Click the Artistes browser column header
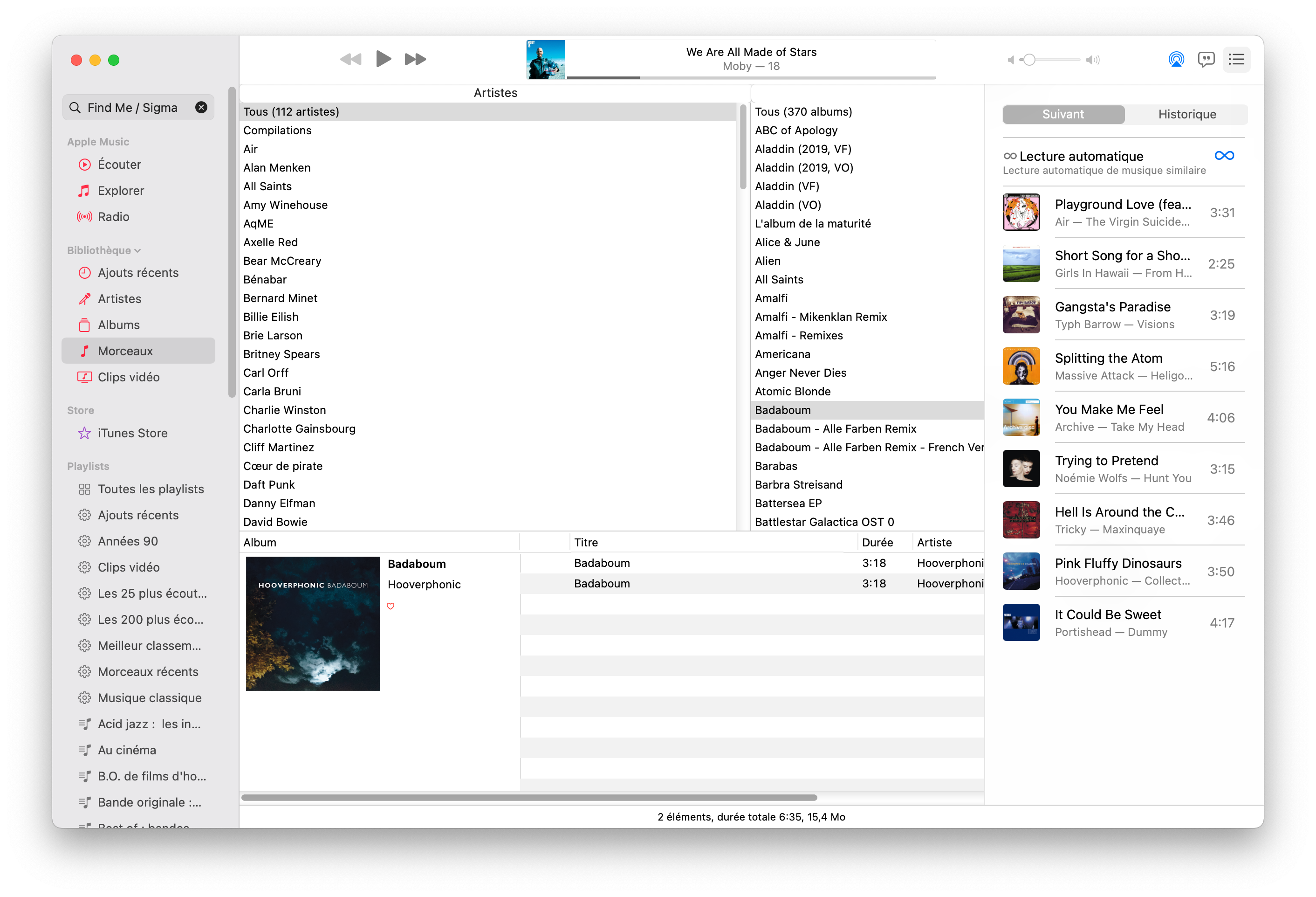 tap(495, 93)
